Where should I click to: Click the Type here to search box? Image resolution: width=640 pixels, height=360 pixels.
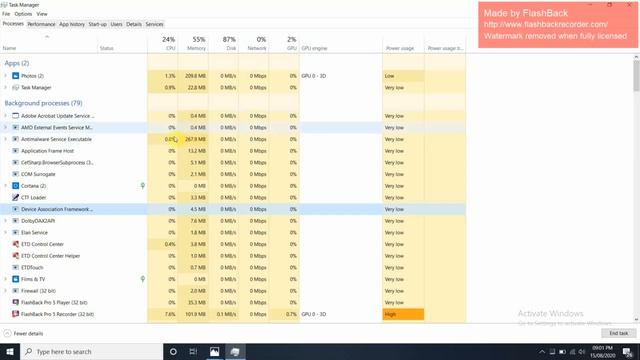(91, 351)
